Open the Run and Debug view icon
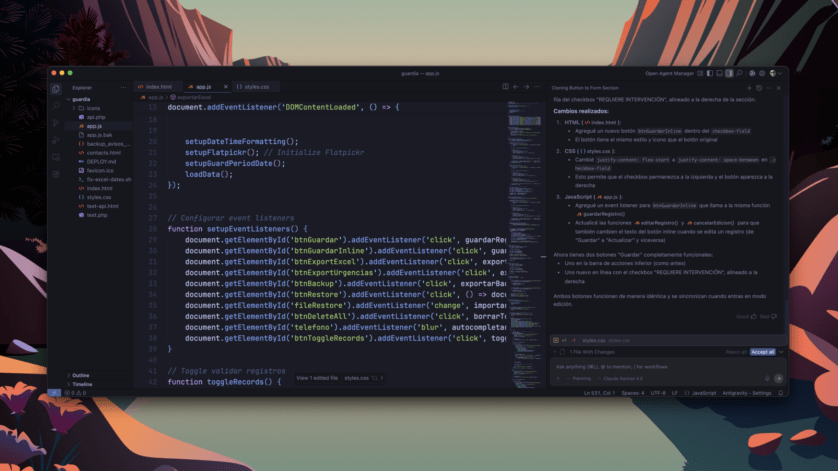 pos(56,140)
